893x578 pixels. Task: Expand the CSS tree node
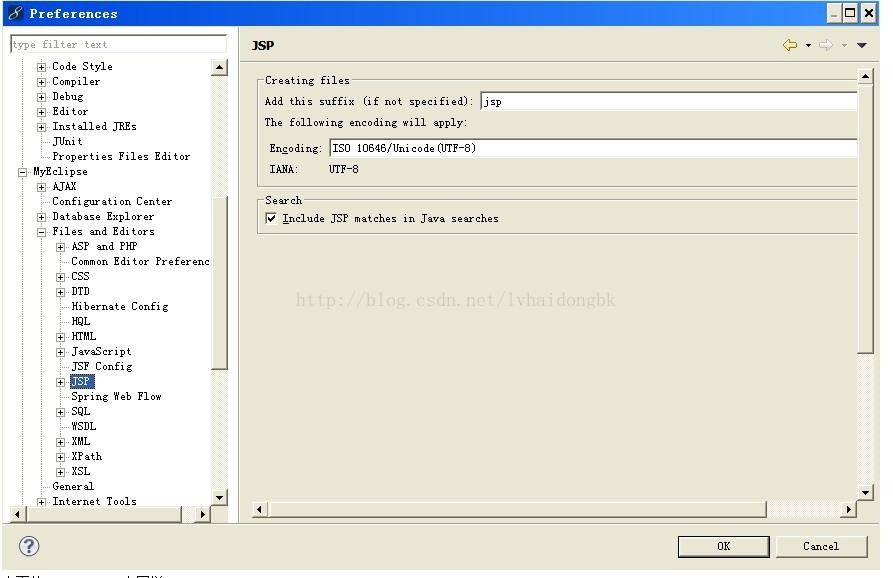(x=60, y=277)
